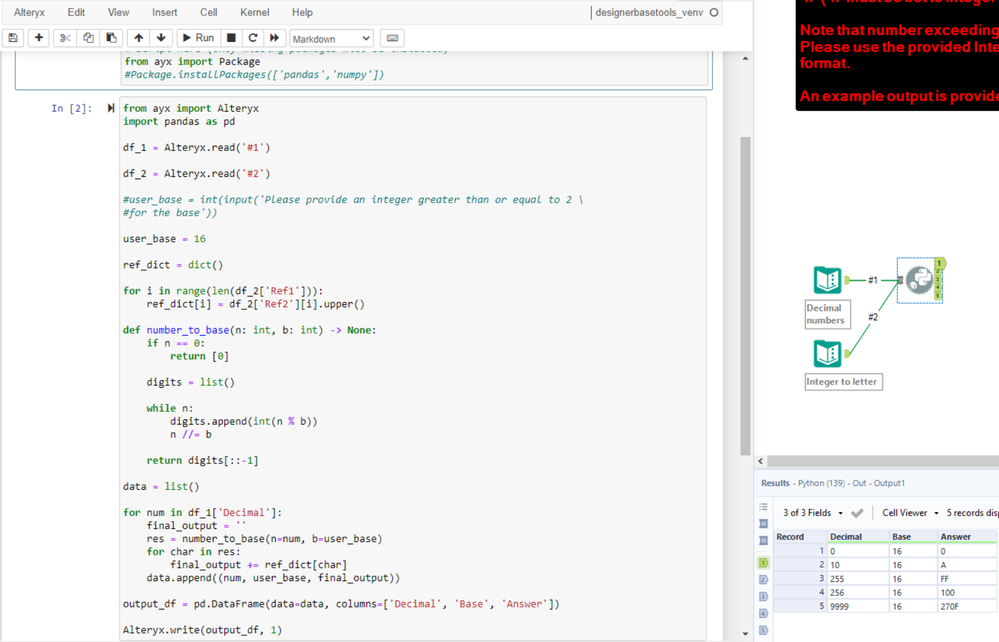Select the Integer to letter input tool
This screenshot has height=642, width=999.
click(x=827, y=354)
